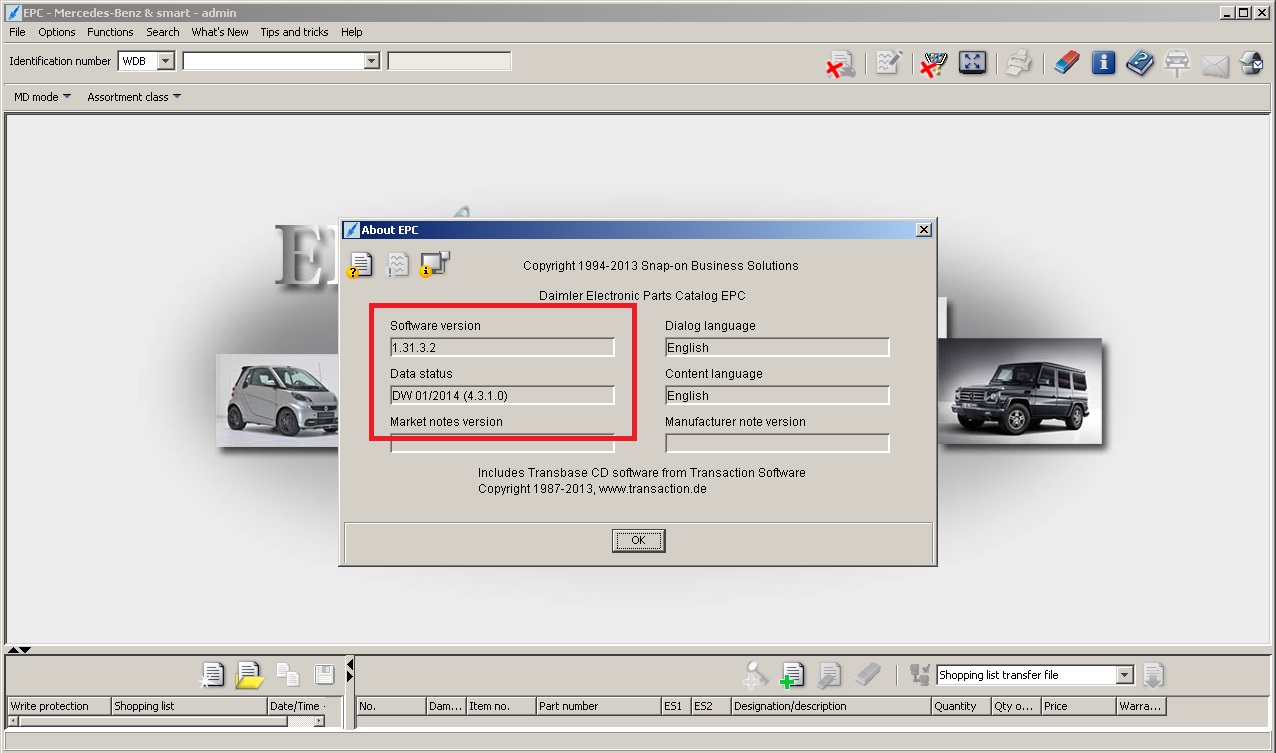Click the Quantity column header

[960, 706]
